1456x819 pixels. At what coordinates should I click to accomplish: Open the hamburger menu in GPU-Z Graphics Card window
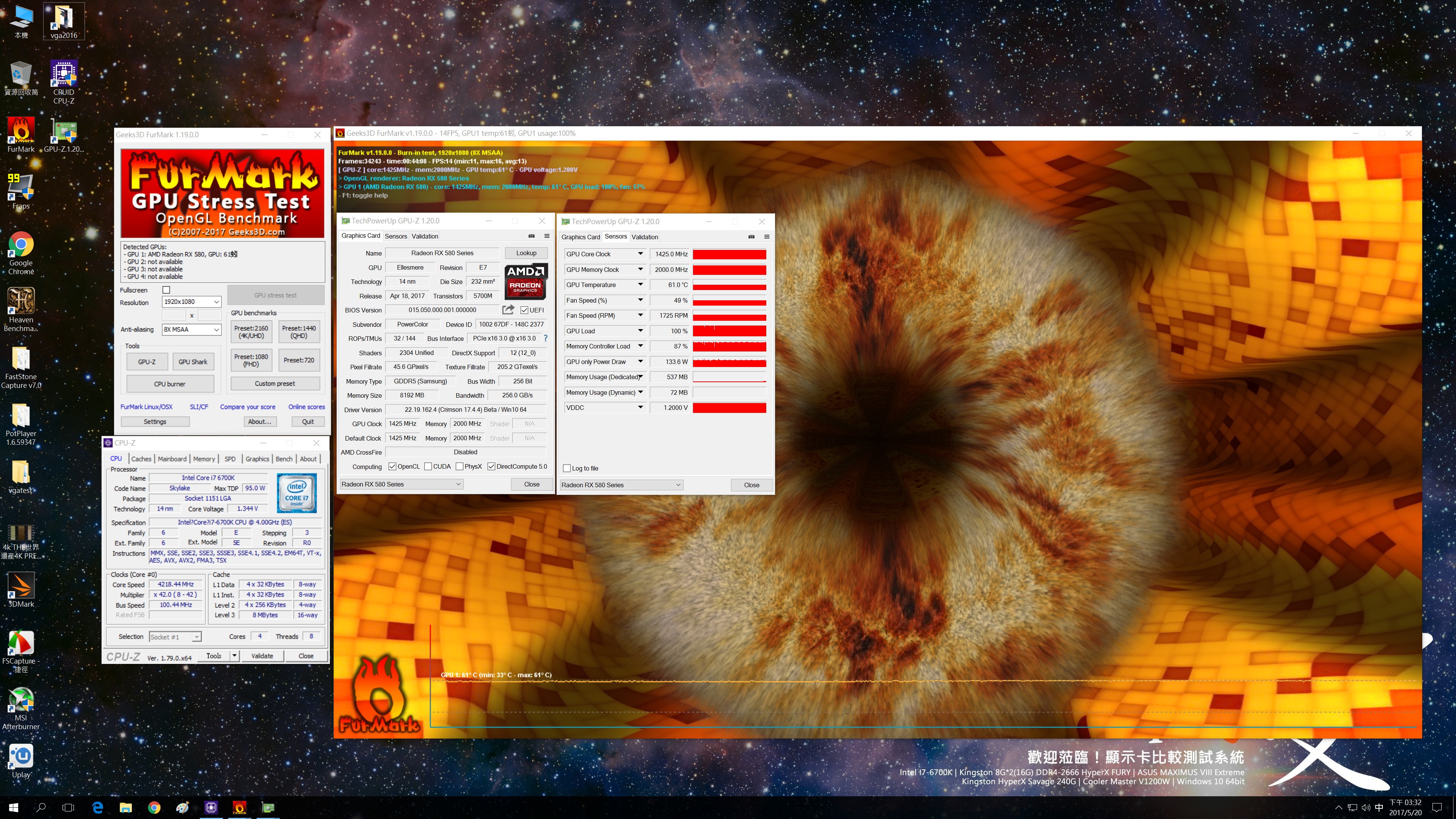point(546,236)
